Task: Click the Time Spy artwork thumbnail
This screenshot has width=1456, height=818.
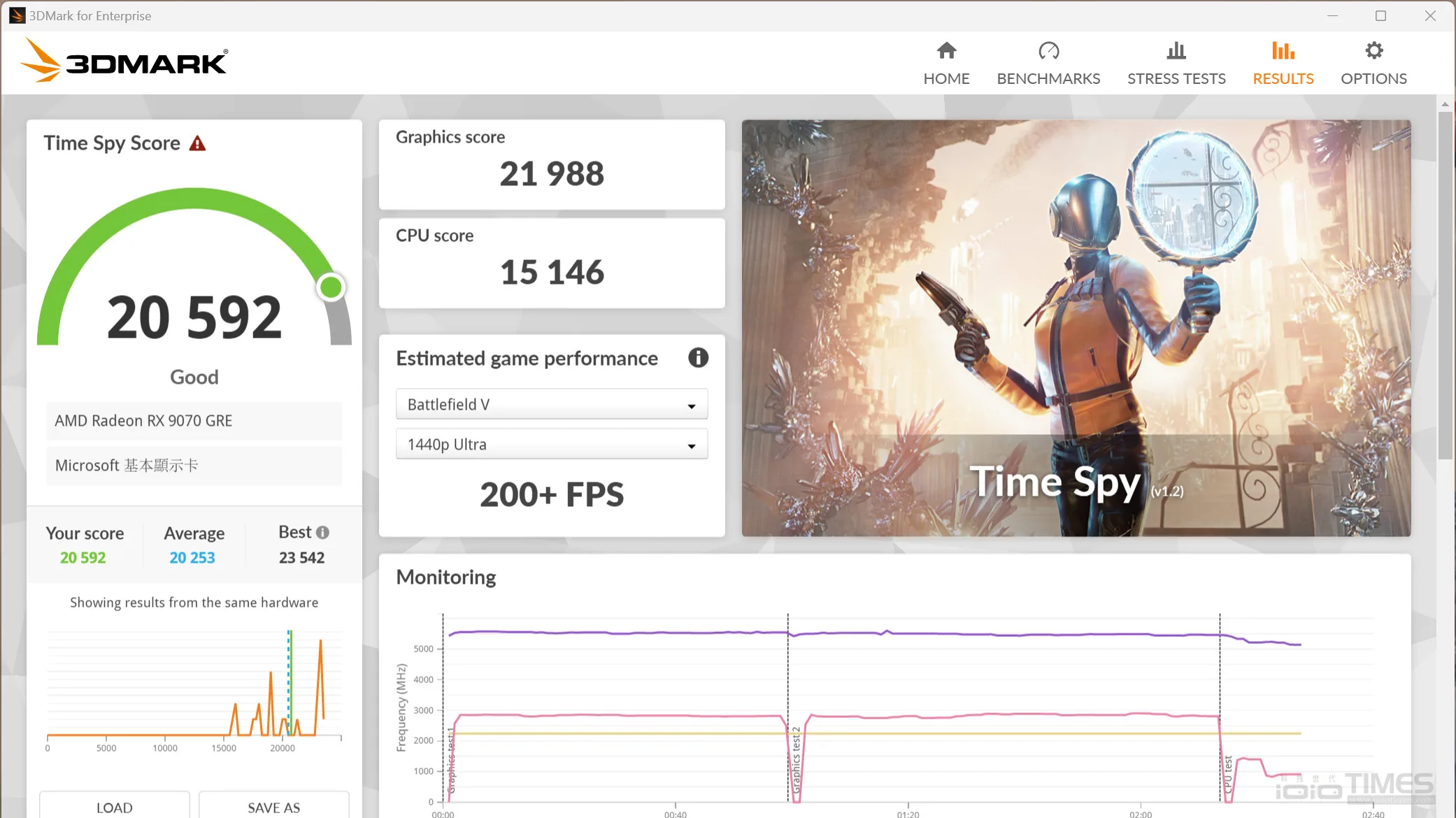Action: tap(1076, 328)
